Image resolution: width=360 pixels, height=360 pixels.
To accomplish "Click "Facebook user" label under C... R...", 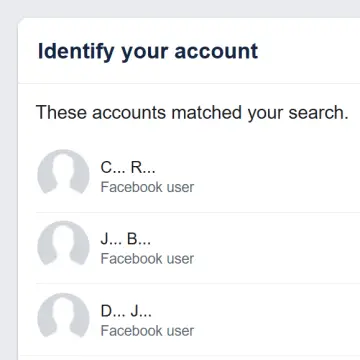I will tap(147, 187).
